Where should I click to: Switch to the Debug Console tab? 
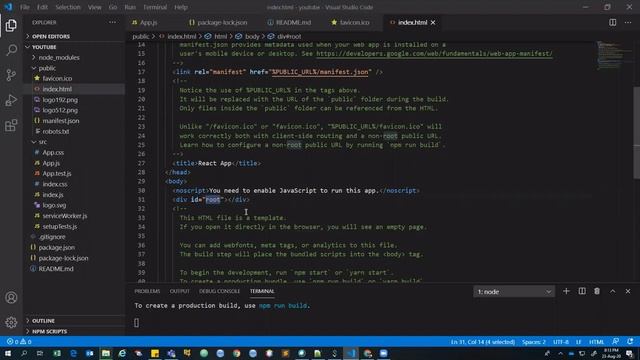click(220, 291)
